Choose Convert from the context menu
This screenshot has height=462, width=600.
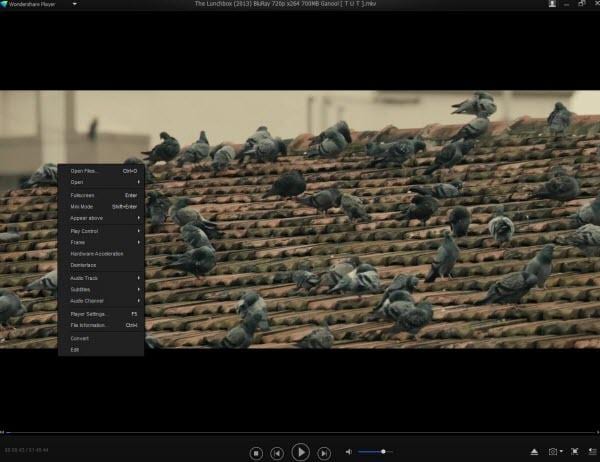coord(101,339)
